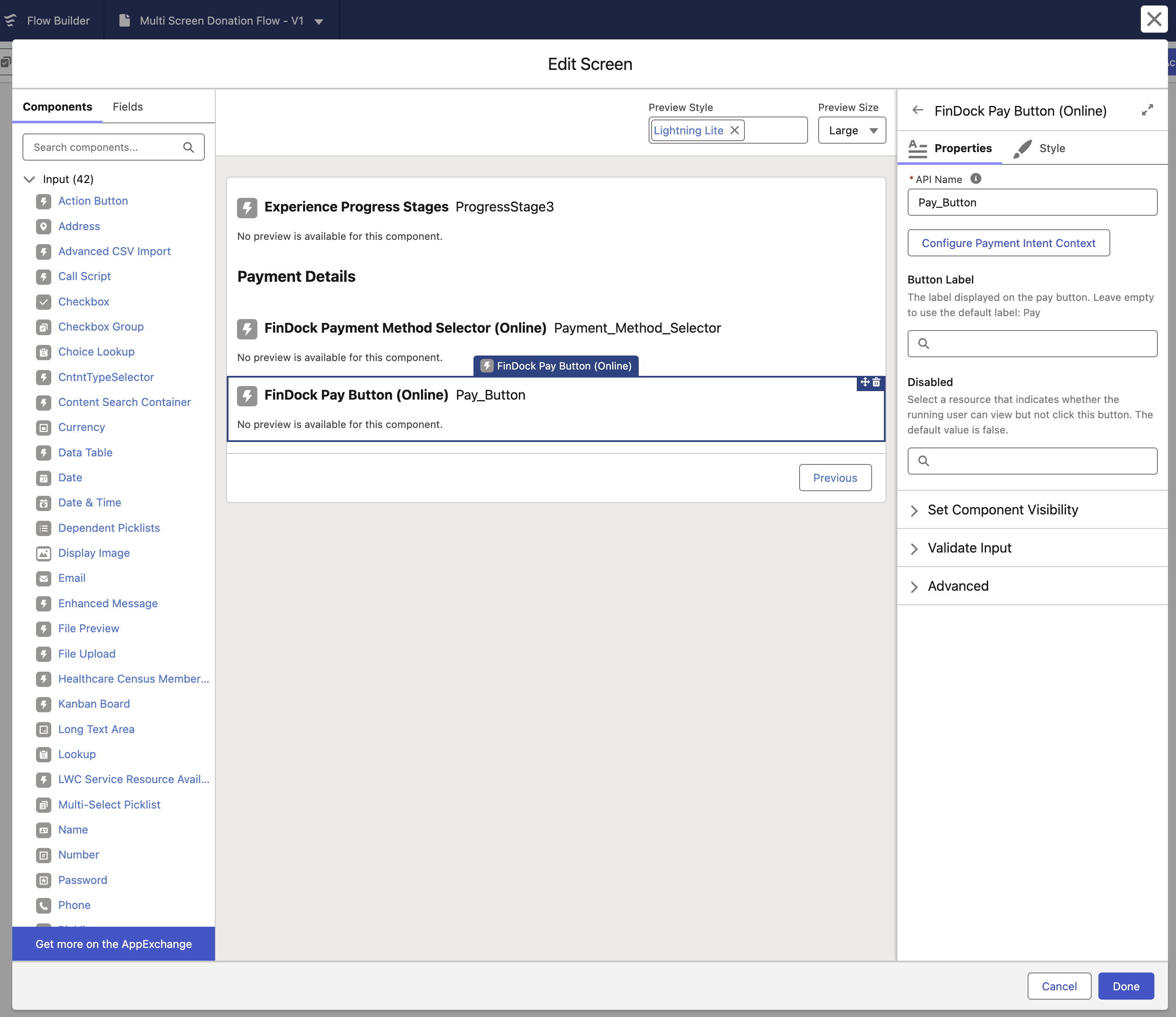Click the Dependent Picklists component icon
The image size is (1176, 1017).
pyautogui.click(x=44, y=528)
